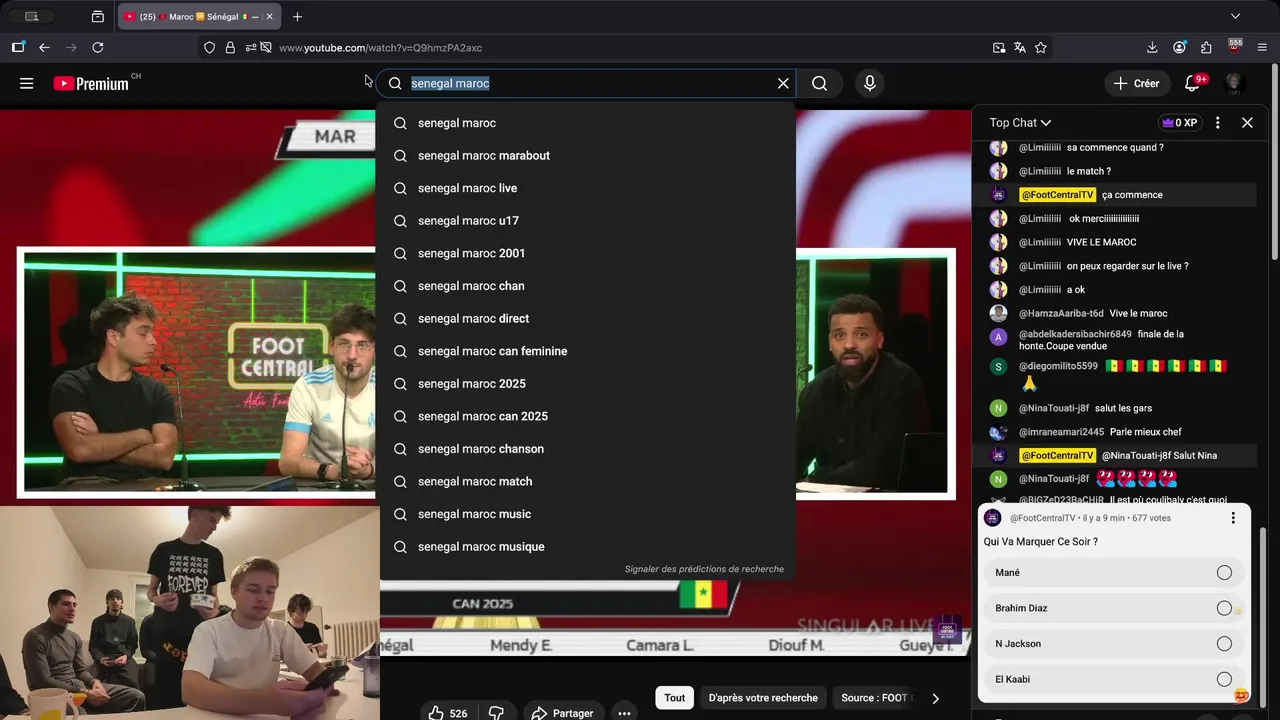Click @imraneamari2445 chat message

(1146, 432)
